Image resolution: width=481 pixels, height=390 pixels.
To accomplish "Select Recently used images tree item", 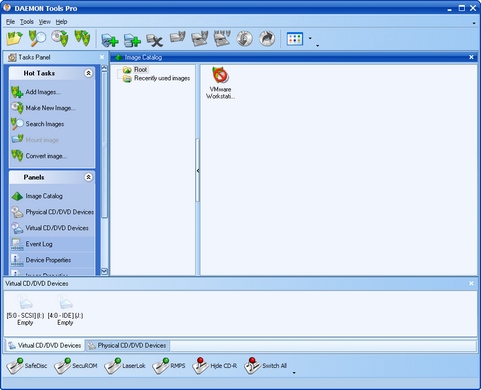I will (156, 78).
